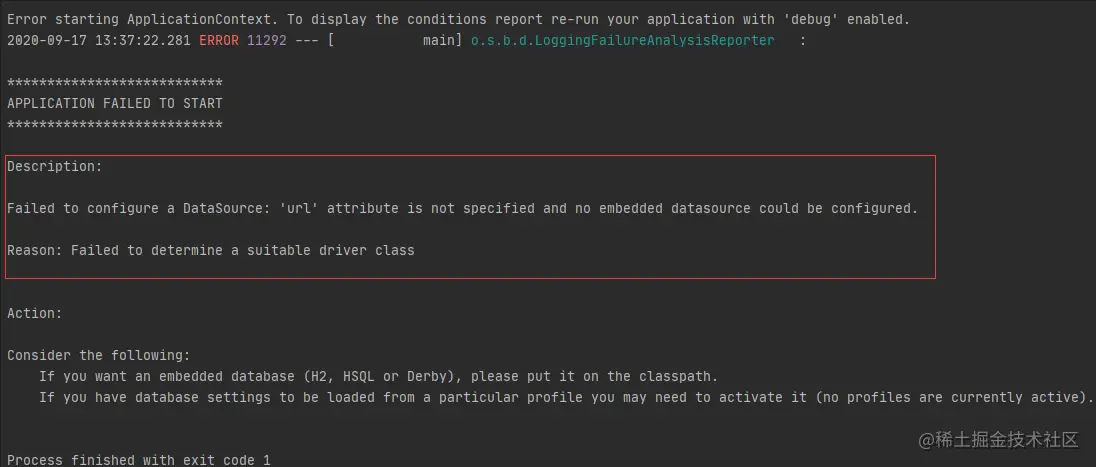
Task: Click the timestamp 2020-09-17 13:37:22.281
Action: tap(99, 41)
